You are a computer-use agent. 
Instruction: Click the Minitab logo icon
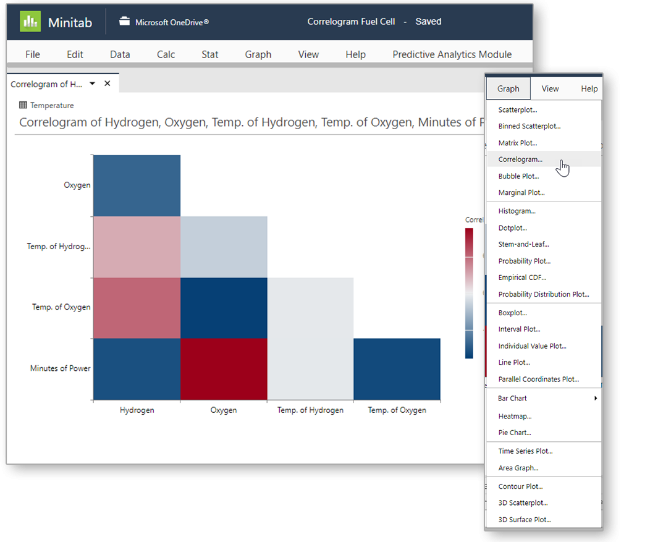point(31,21)
